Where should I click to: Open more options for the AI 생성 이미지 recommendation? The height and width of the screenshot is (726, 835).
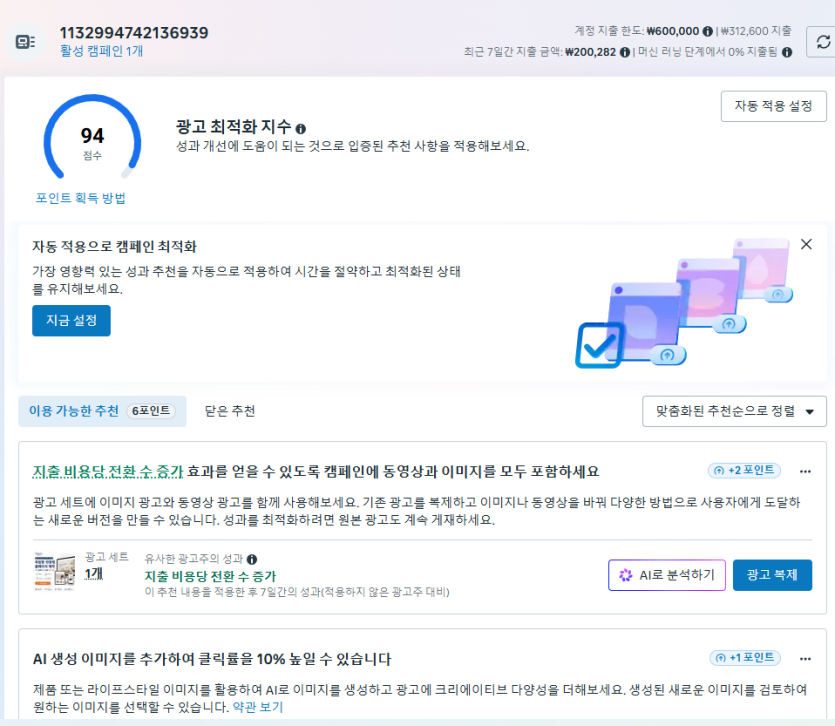(x=805, y=659)
